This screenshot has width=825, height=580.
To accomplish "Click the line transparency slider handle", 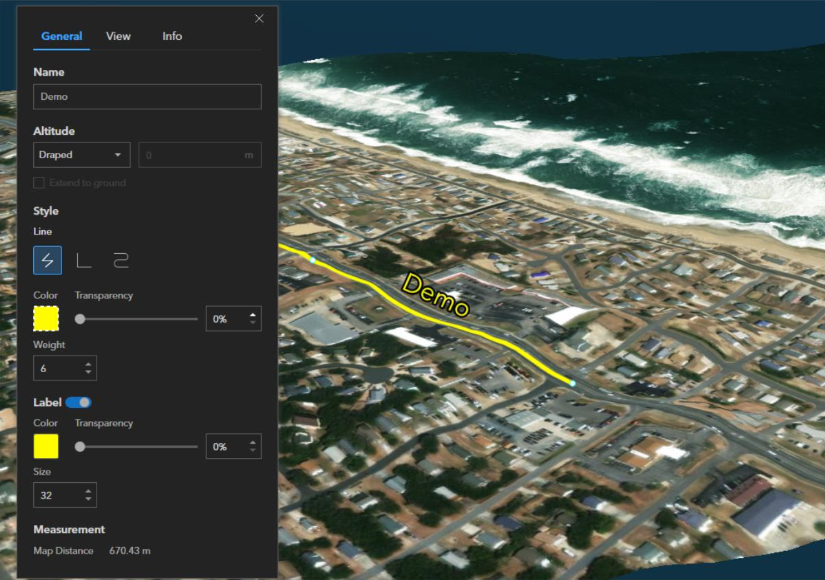I will click(x=80, y=319).
